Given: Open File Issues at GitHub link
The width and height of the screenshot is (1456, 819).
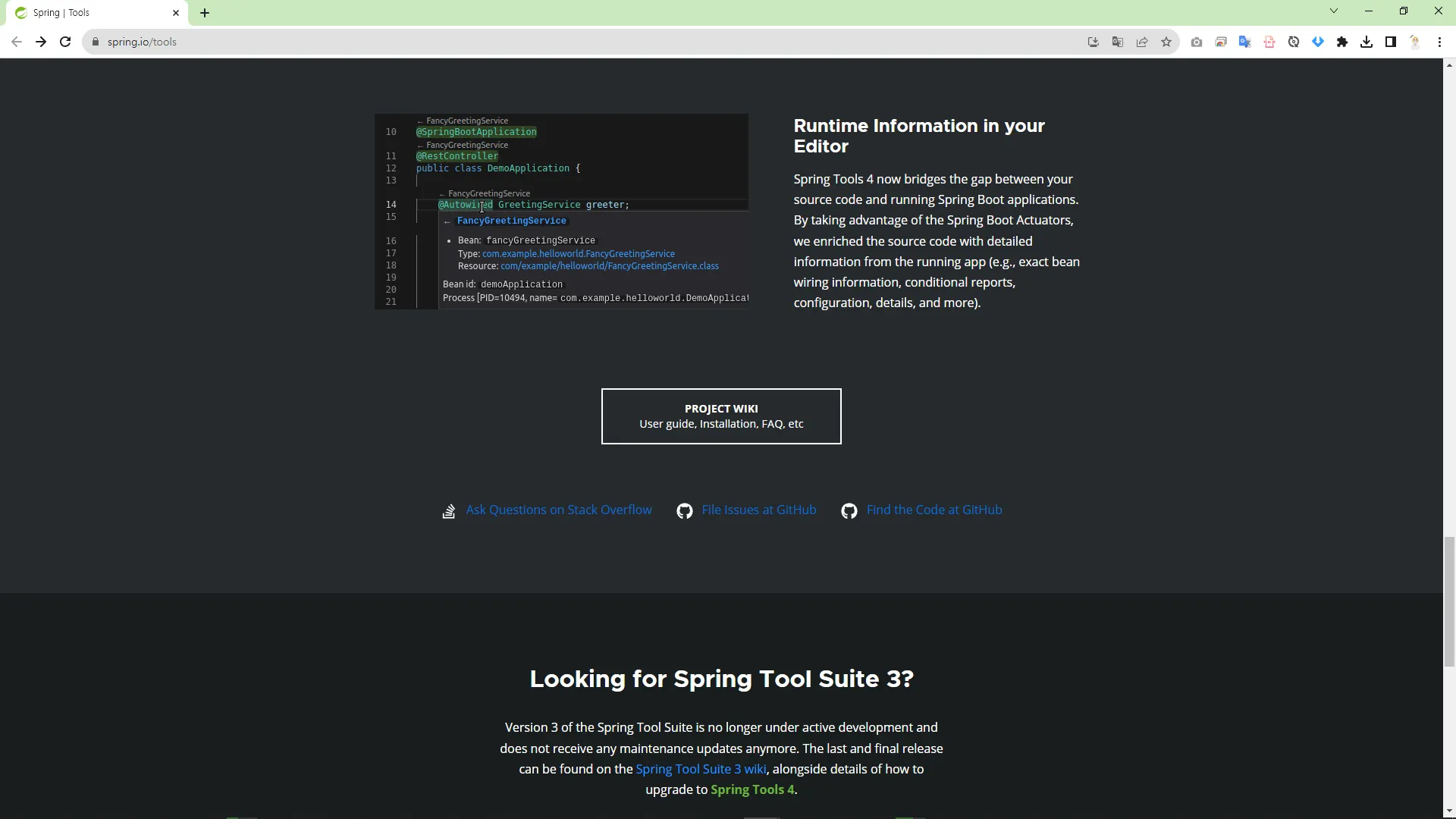Looking at the screenshot, I should tap(758, 510).
